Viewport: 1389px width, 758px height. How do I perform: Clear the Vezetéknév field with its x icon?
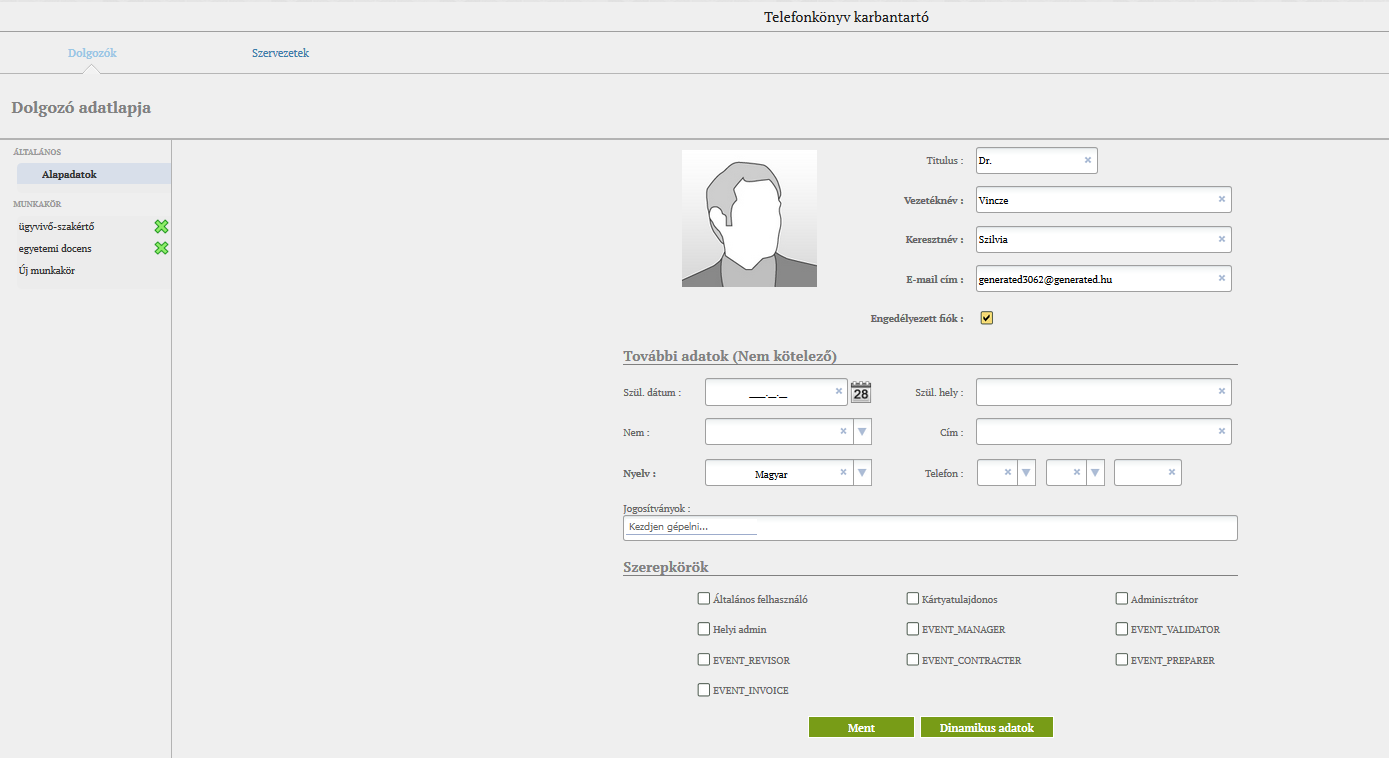pos(1221,199)
